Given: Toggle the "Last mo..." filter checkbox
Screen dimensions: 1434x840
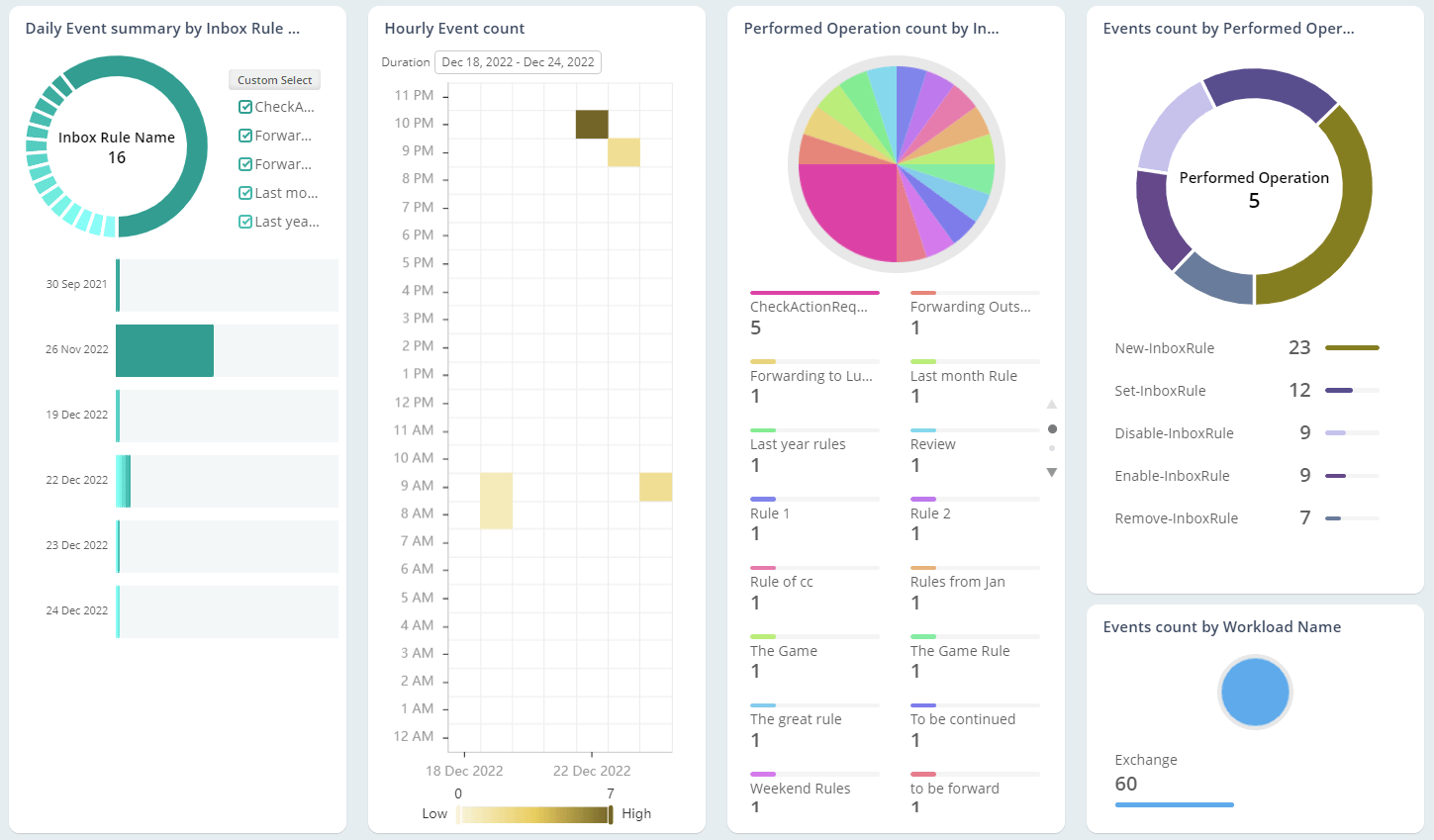Looking at the screenshot, I should (244, 192).
